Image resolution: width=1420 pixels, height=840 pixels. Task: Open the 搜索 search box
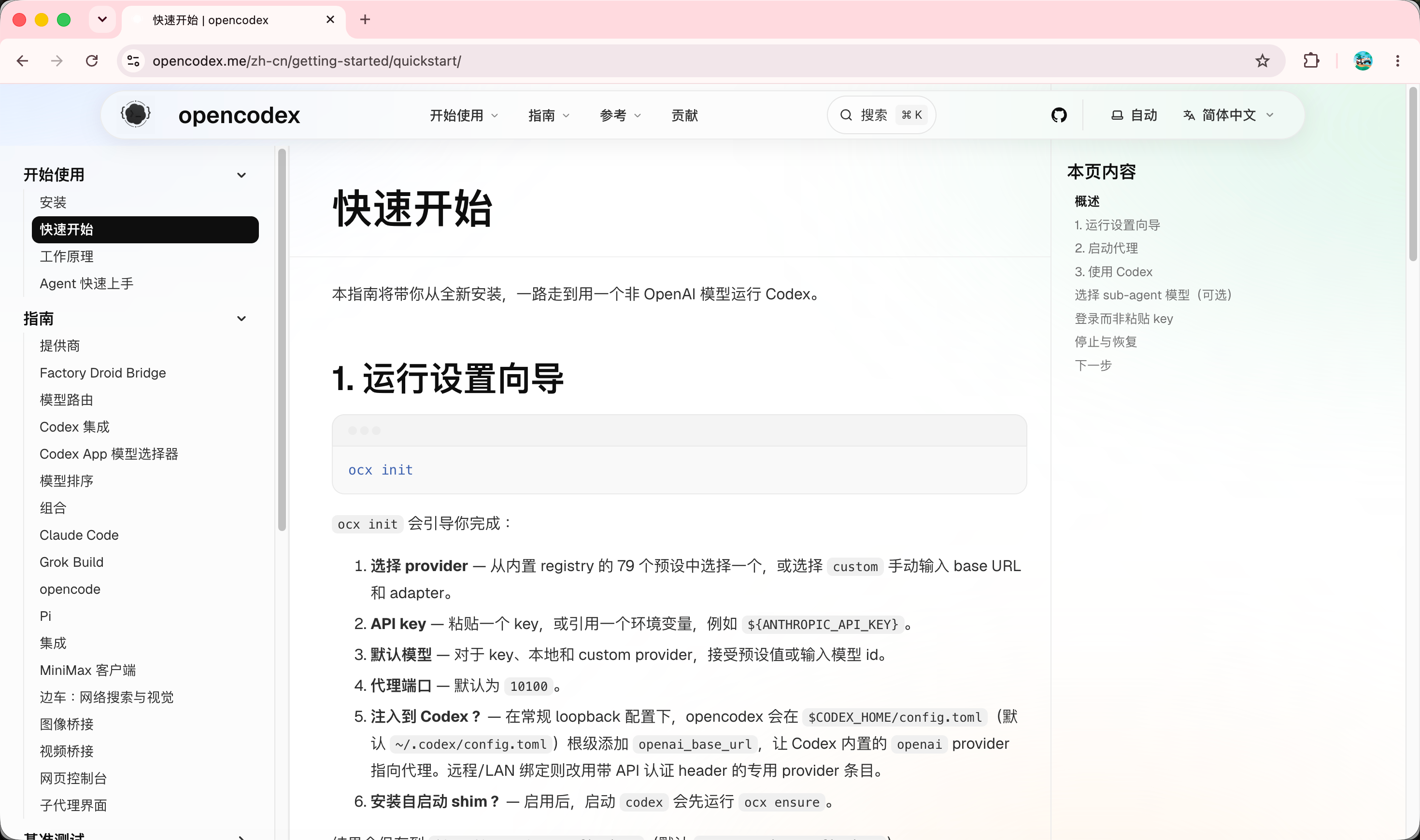881,115
